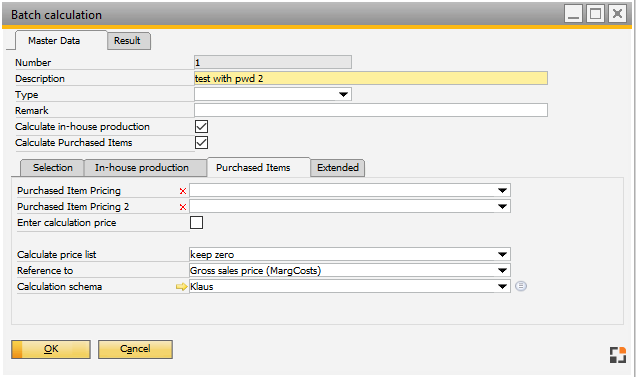This screenshot has width=636, height=377.
Task: Click the Description field with test with pwd 2
Action: pyautogui.click(x=371, y=78)
